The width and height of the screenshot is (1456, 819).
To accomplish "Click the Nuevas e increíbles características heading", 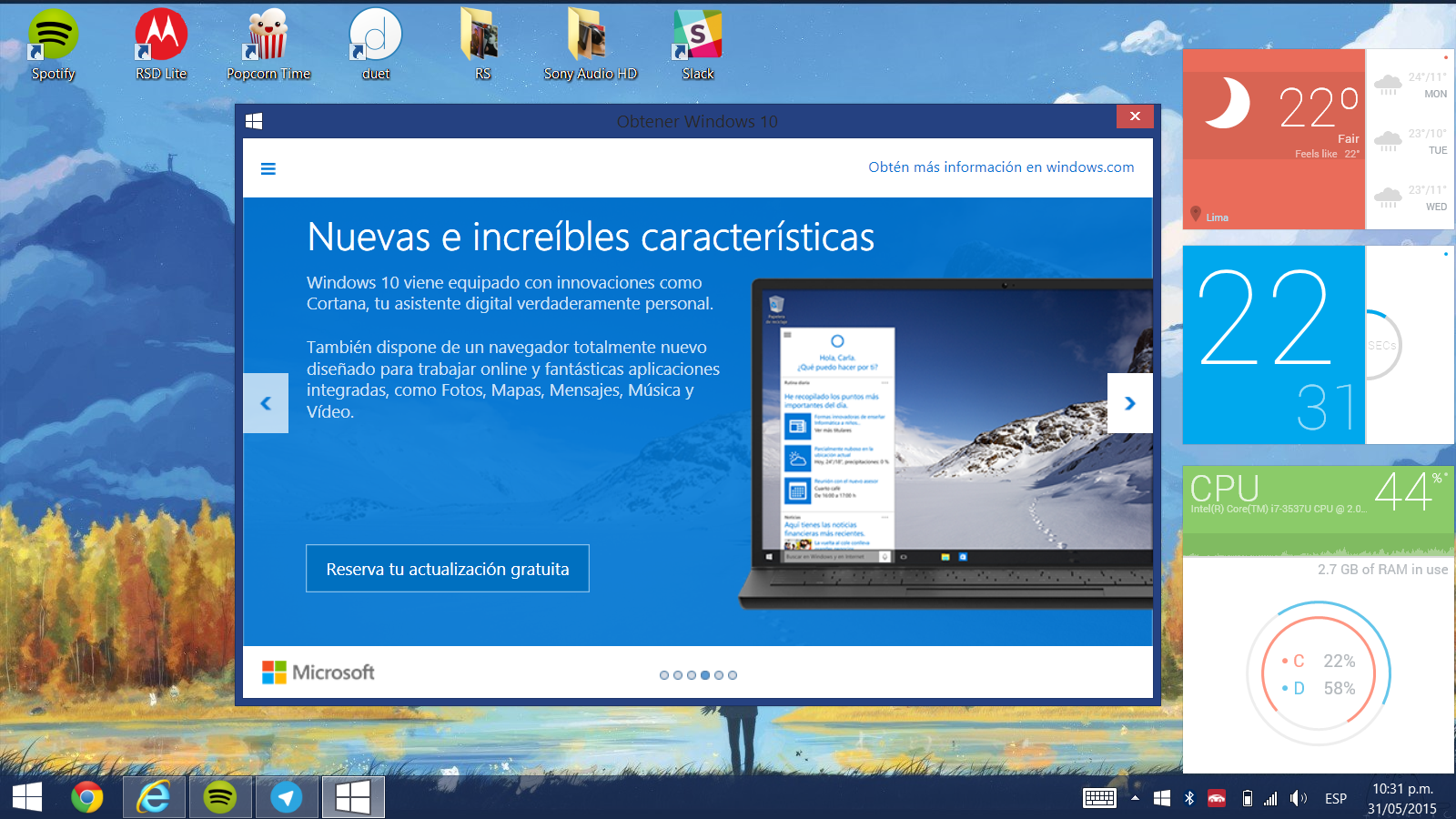I will [591, 237].
